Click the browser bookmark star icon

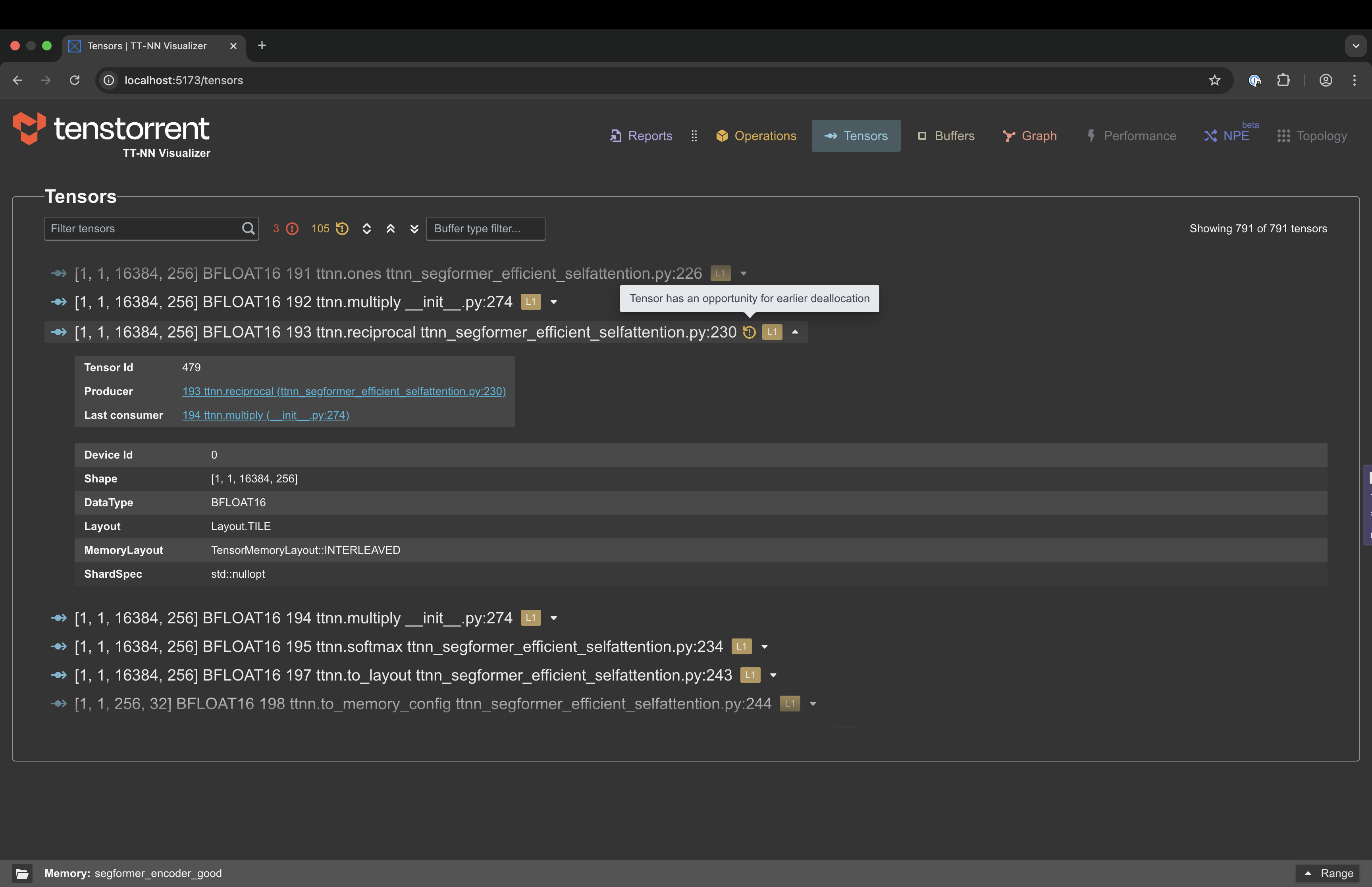point(1214,80)
